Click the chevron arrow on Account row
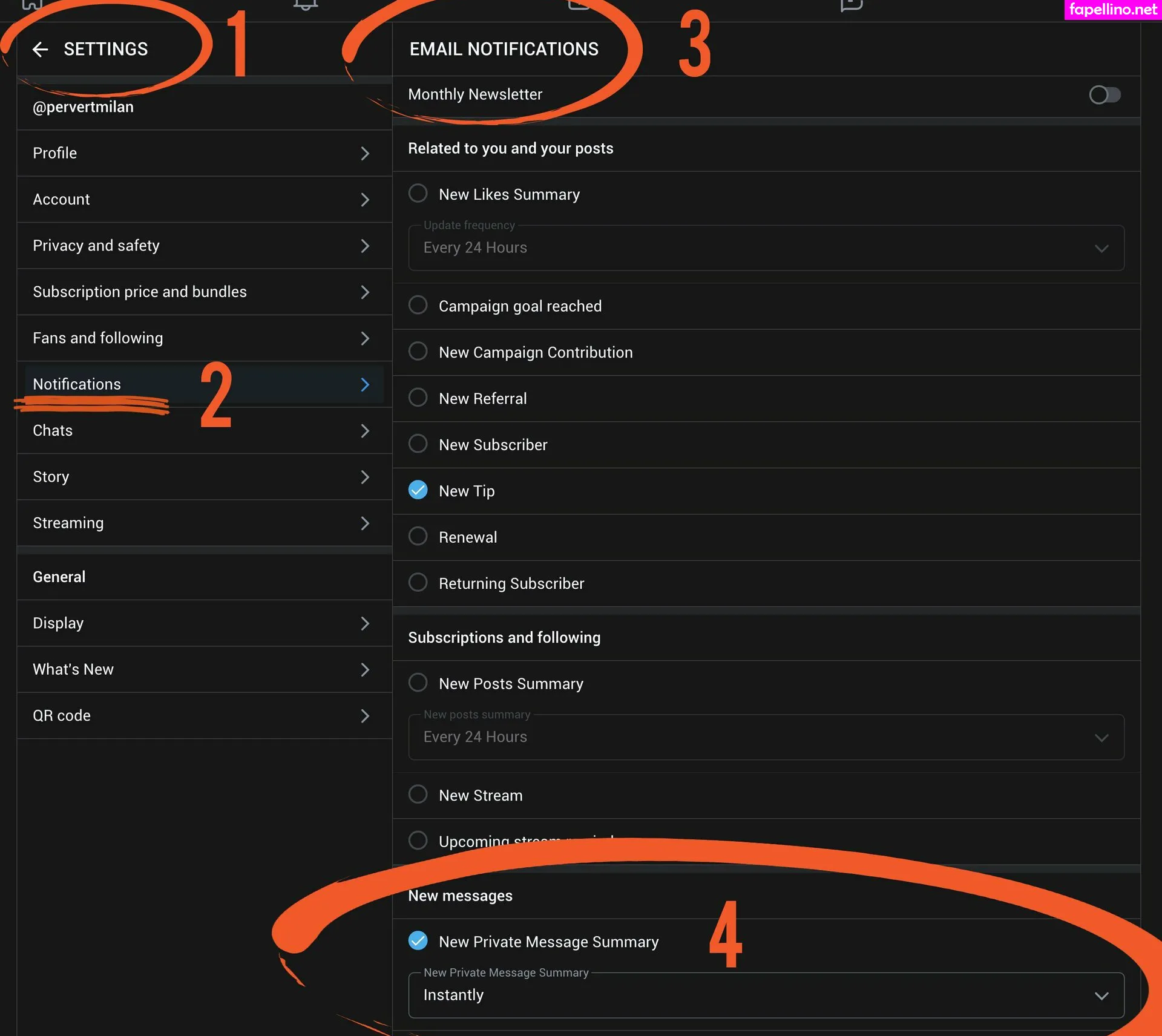Image resolution: width=1162 pixels, height=1036 pixels. pos(364,200)
